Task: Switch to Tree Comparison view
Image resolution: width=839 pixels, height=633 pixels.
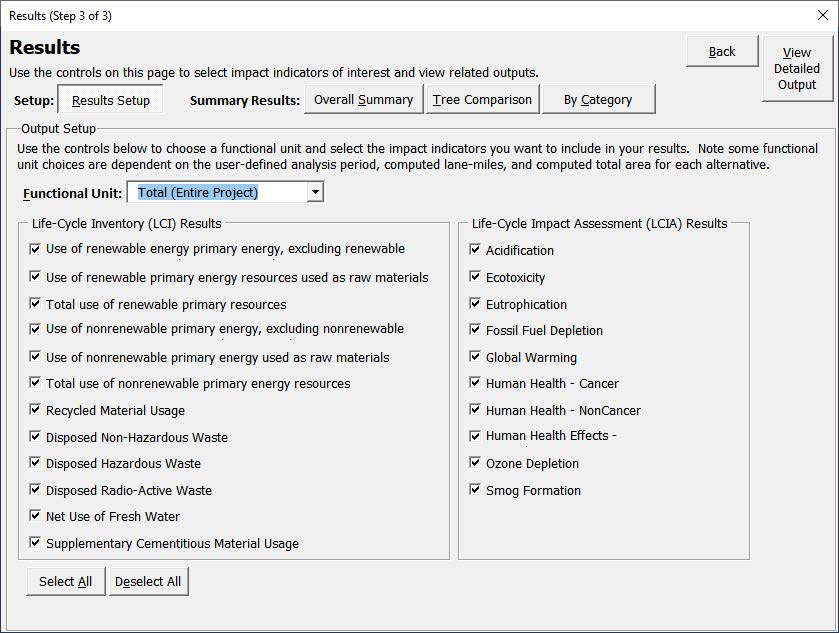Action: (x=482, y=100)
